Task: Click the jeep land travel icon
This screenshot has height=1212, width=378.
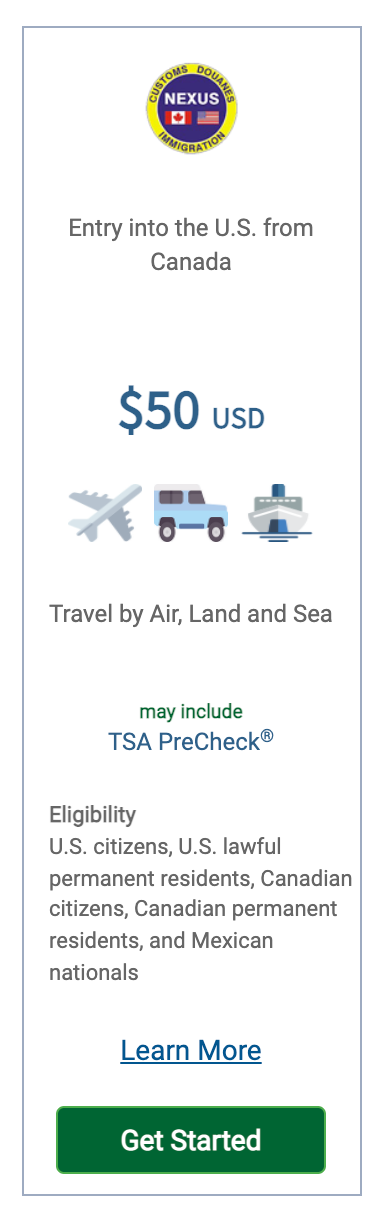Action: pyautogui.click(x=191, y=513)
